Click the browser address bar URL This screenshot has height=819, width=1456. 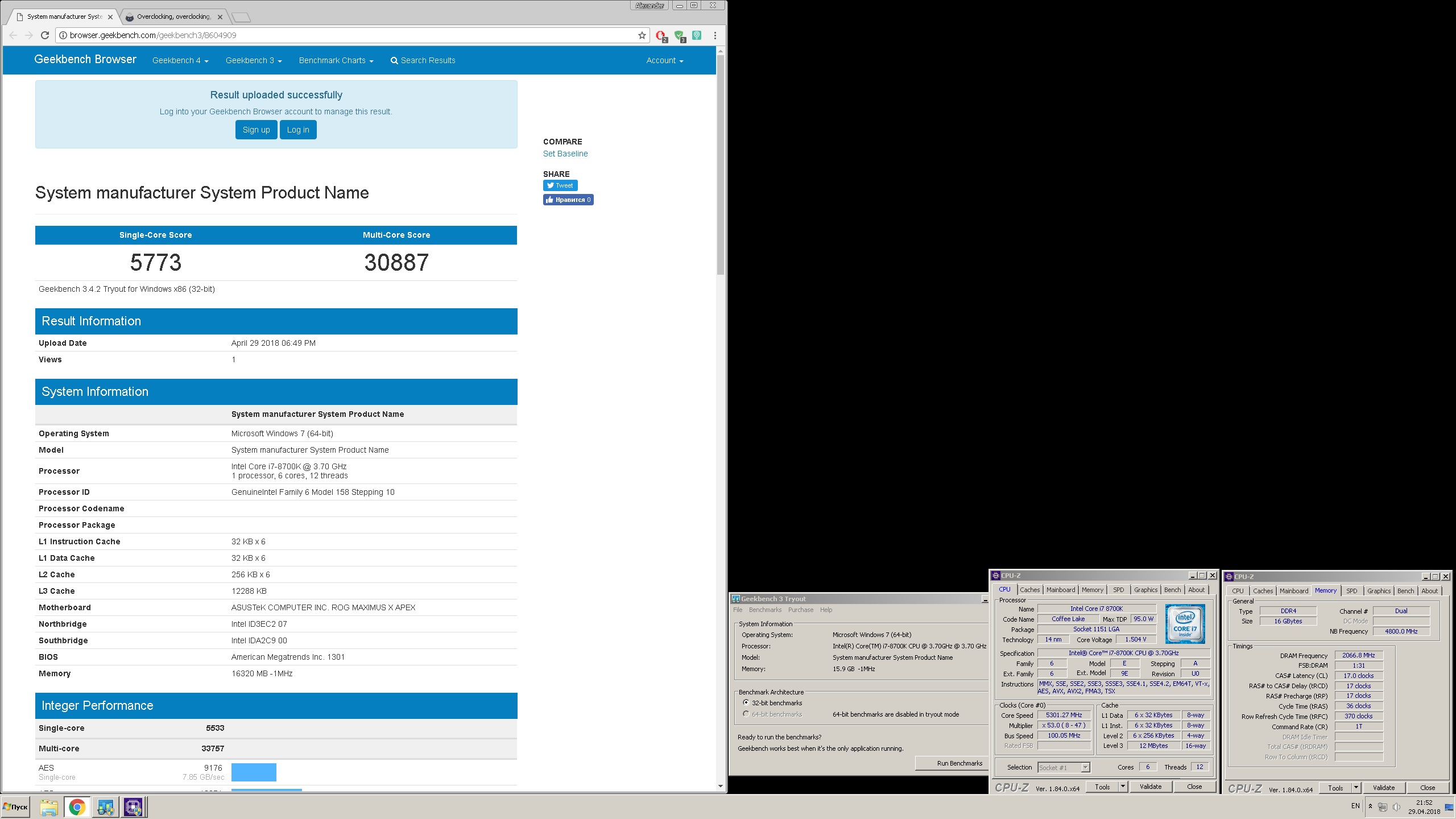coord(153,35)
